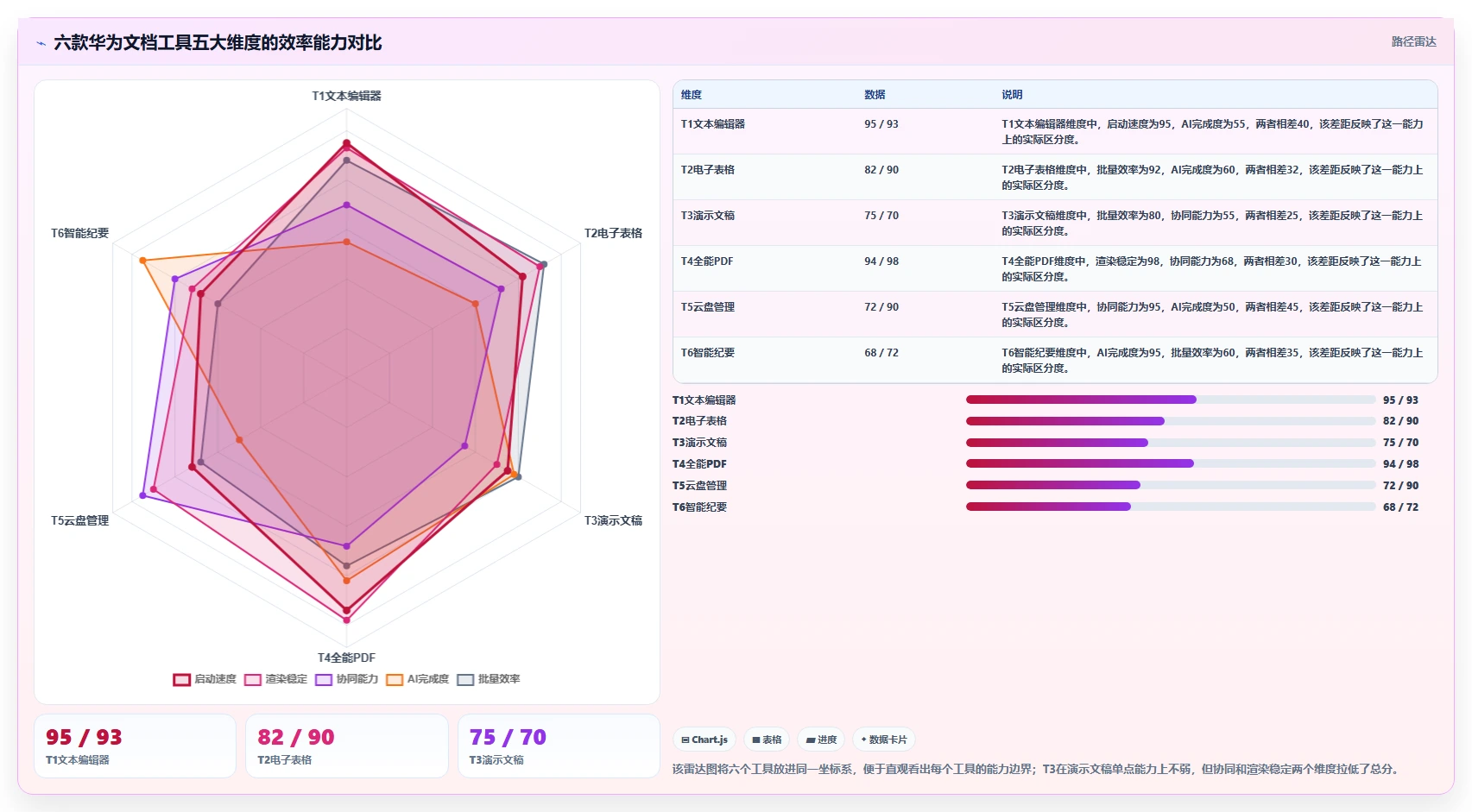1472x812 pixels.
Task: Select the T5云盘管理 table row name
Action: coord(707,307)
